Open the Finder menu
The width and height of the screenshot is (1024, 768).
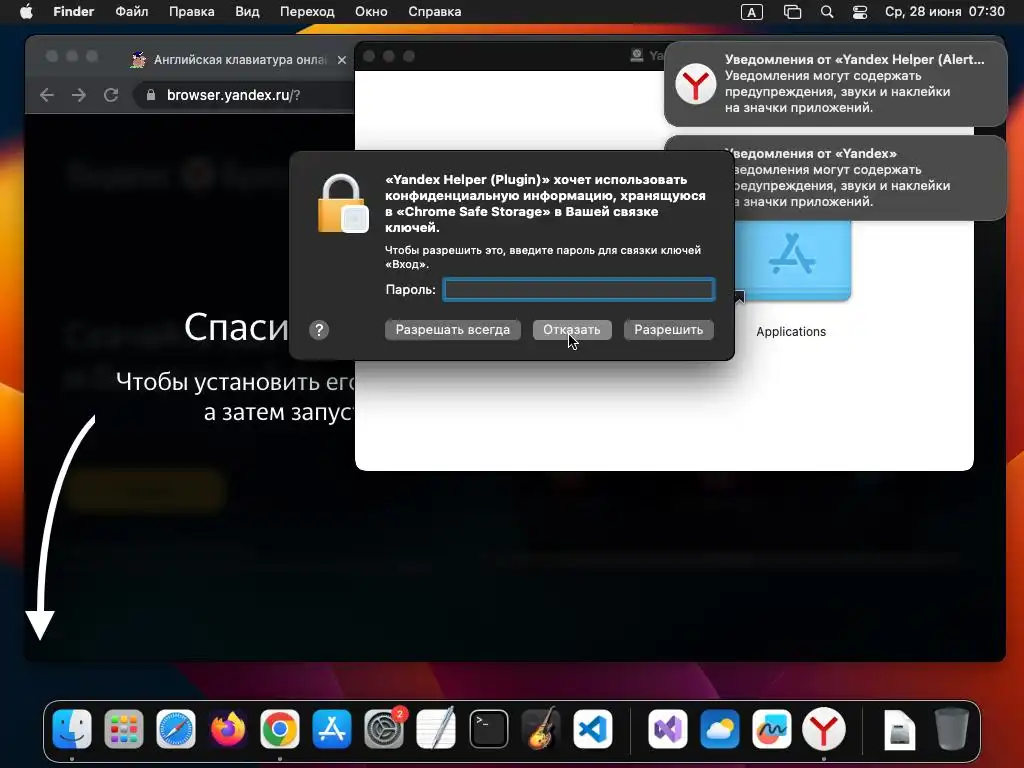[x=73, y=12]
